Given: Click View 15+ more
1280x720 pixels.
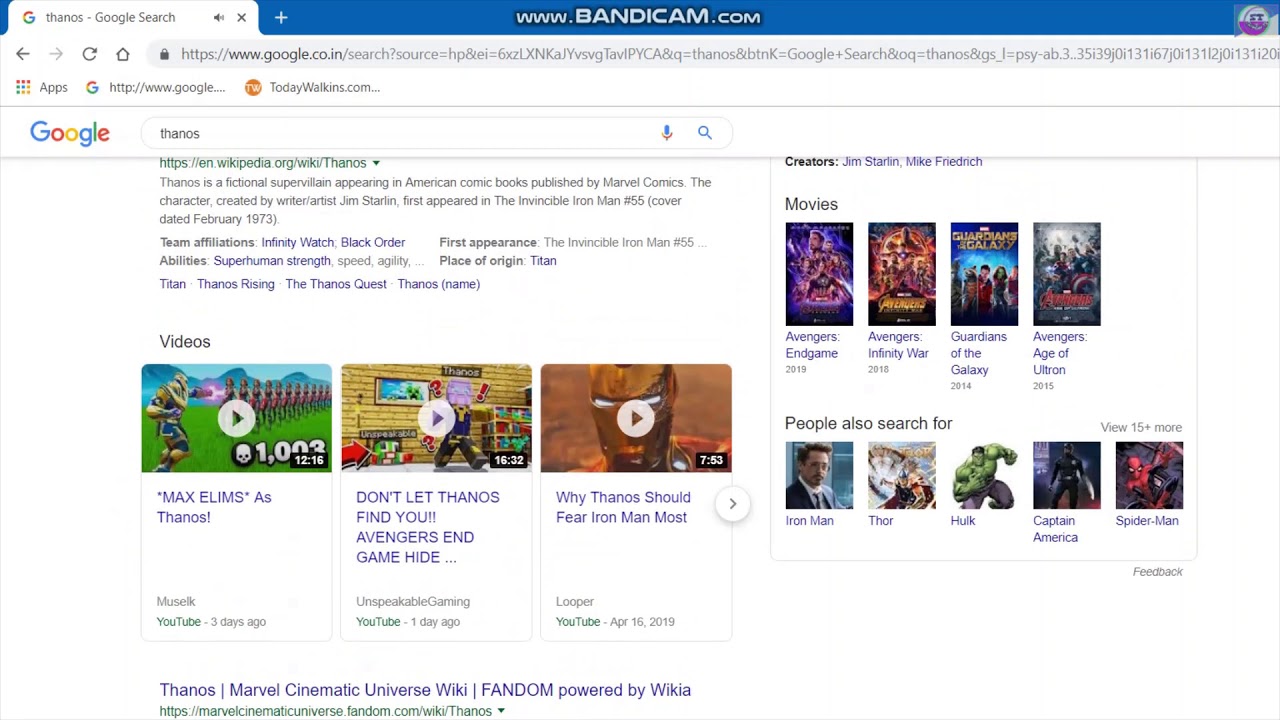Looking at the screenshot, I should point(1141,427).
